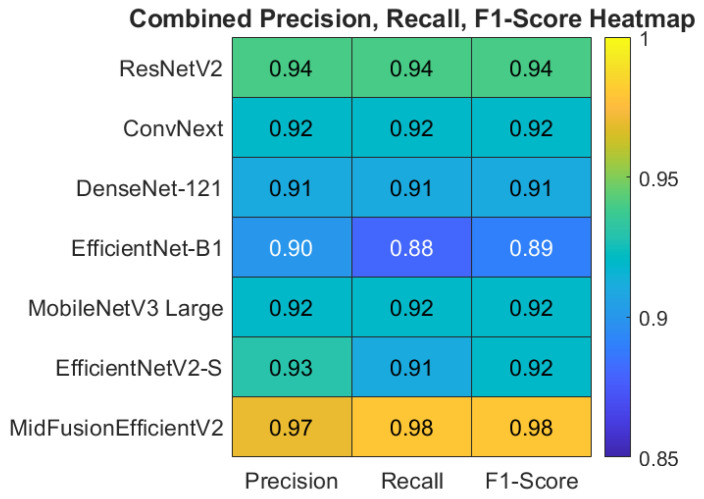Viewport: 704px width, 499px height.
Task: Click the MobileNetV3 Large row label
Action: tap(126, 309)
